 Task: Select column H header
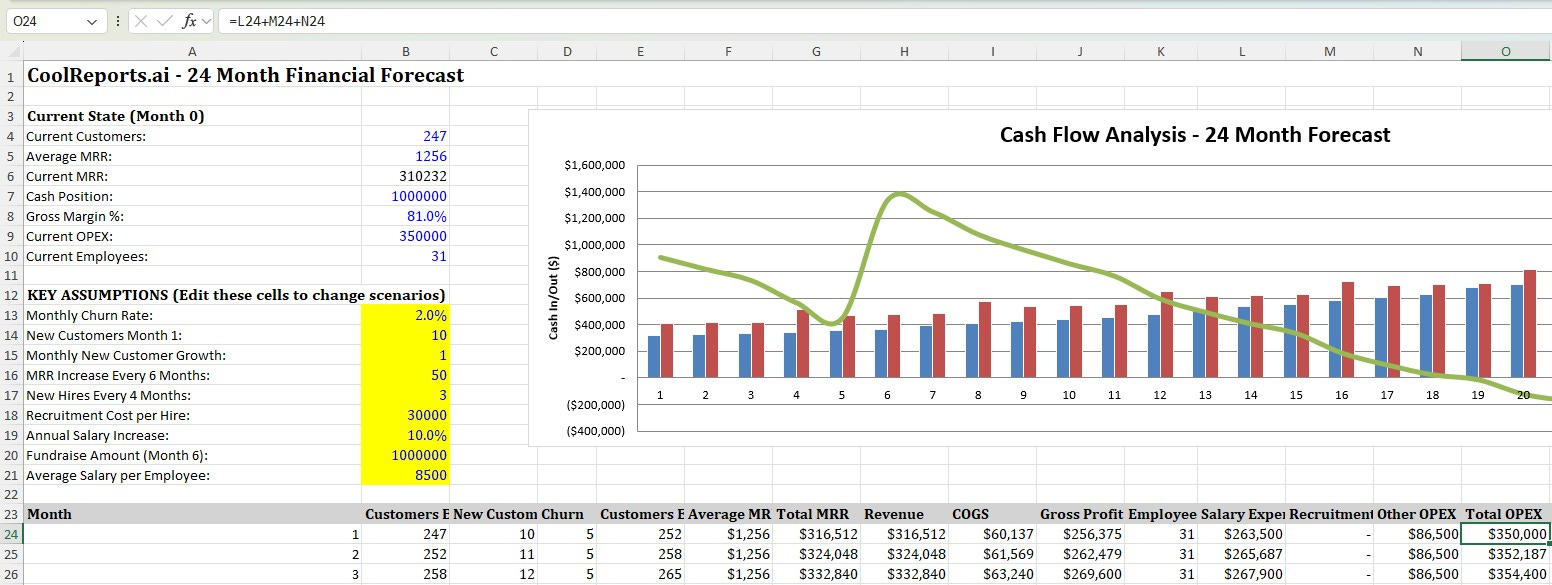pos(904,52)
